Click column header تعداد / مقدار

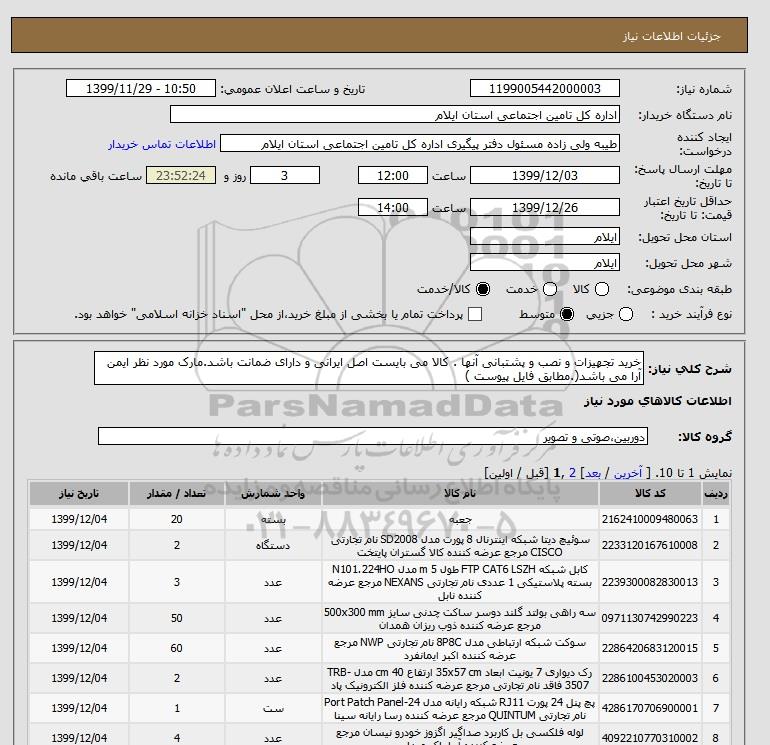[177, 494]
